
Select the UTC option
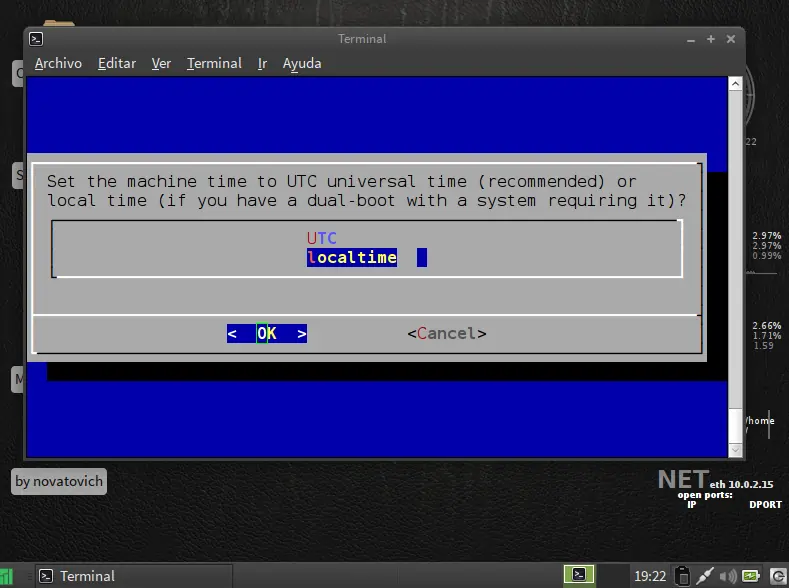[x=322, y=238]
